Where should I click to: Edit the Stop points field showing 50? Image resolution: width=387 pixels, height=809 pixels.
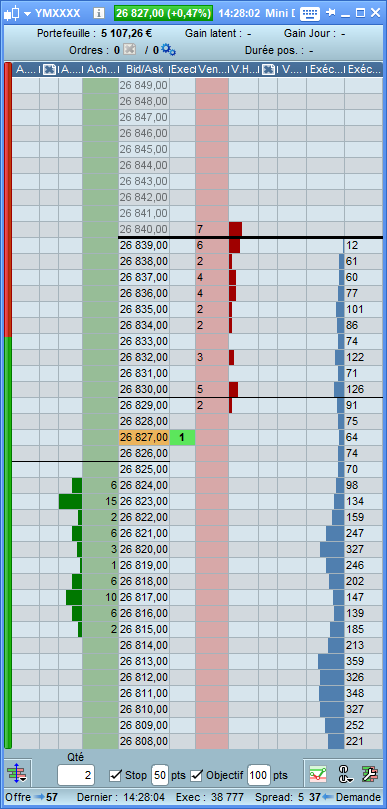[x=159, y=775]
